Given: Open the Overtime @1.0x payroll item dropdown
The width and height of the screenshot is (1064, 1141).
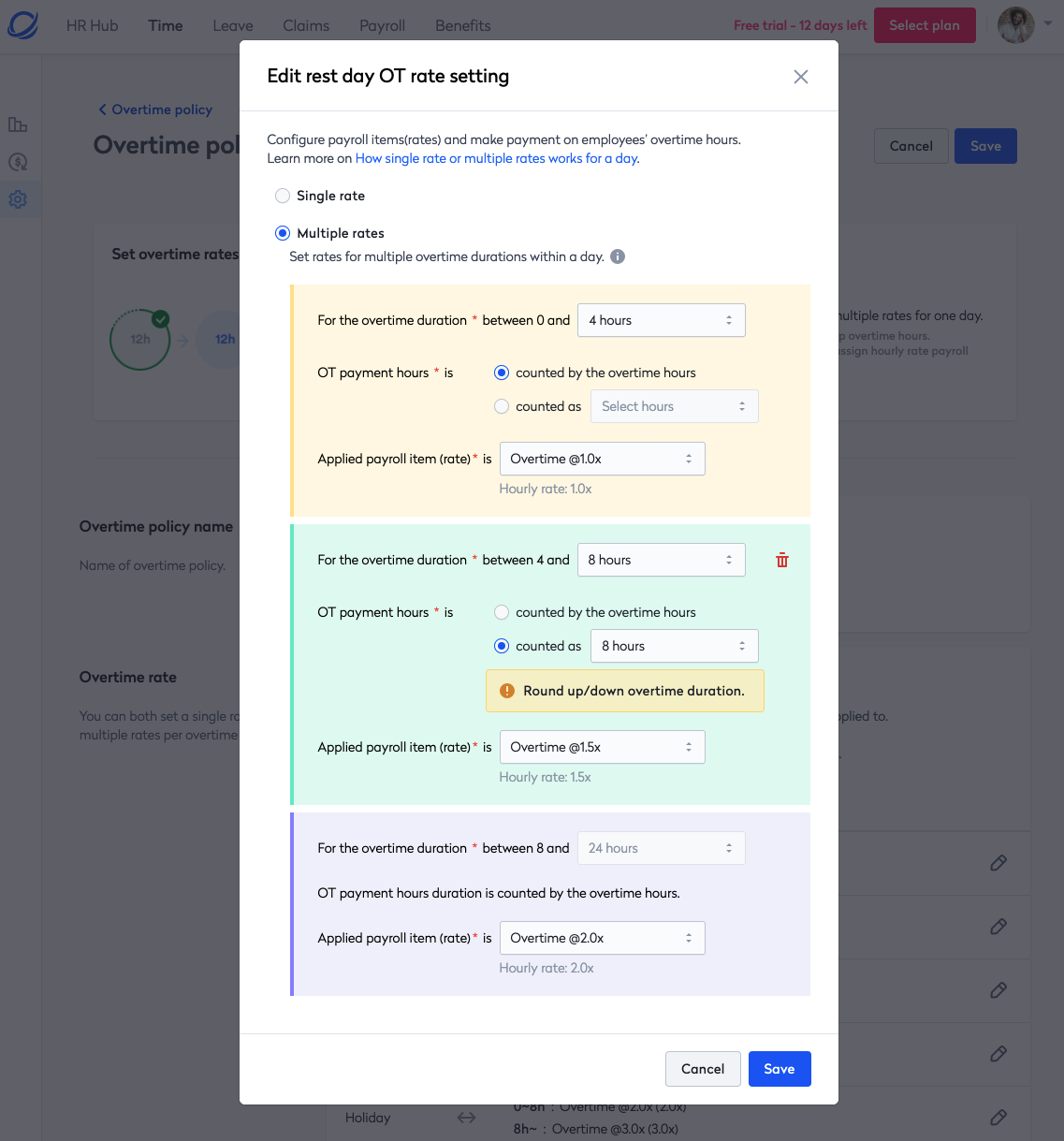Looking at the screenshot, I should click(603, 459).
